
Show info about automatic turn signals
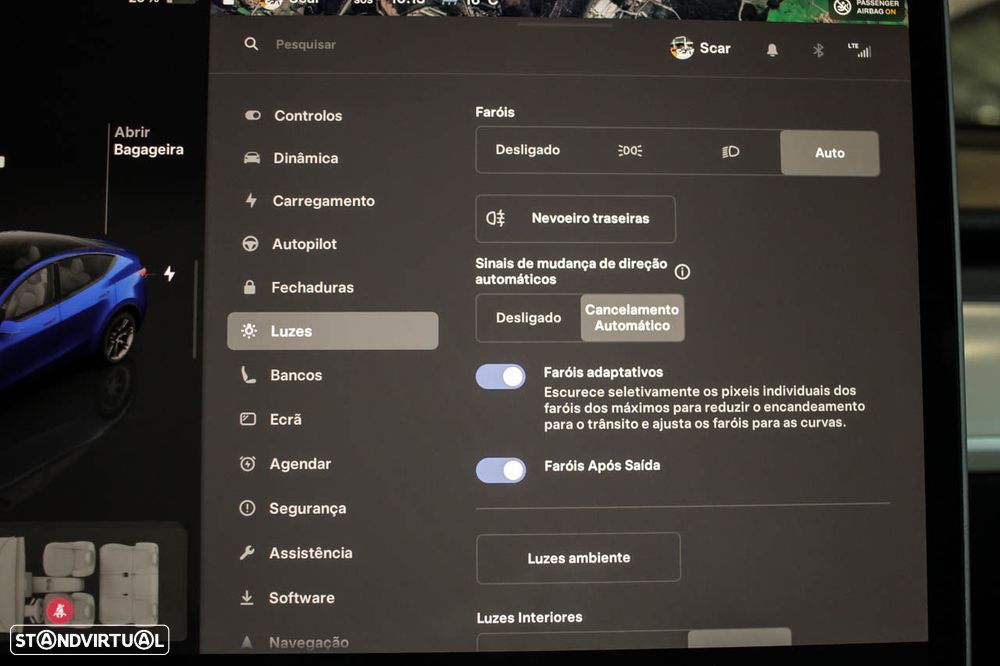tap(682, 272)
